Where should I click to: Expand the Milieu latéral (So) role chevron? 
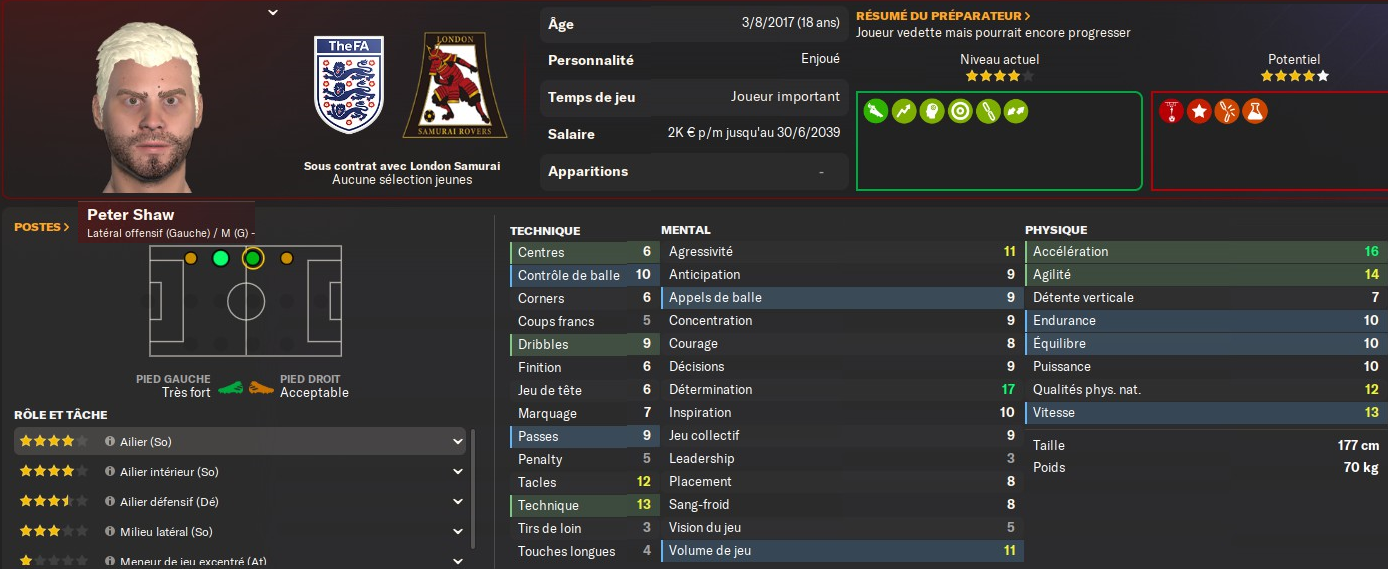coord(458,532)
